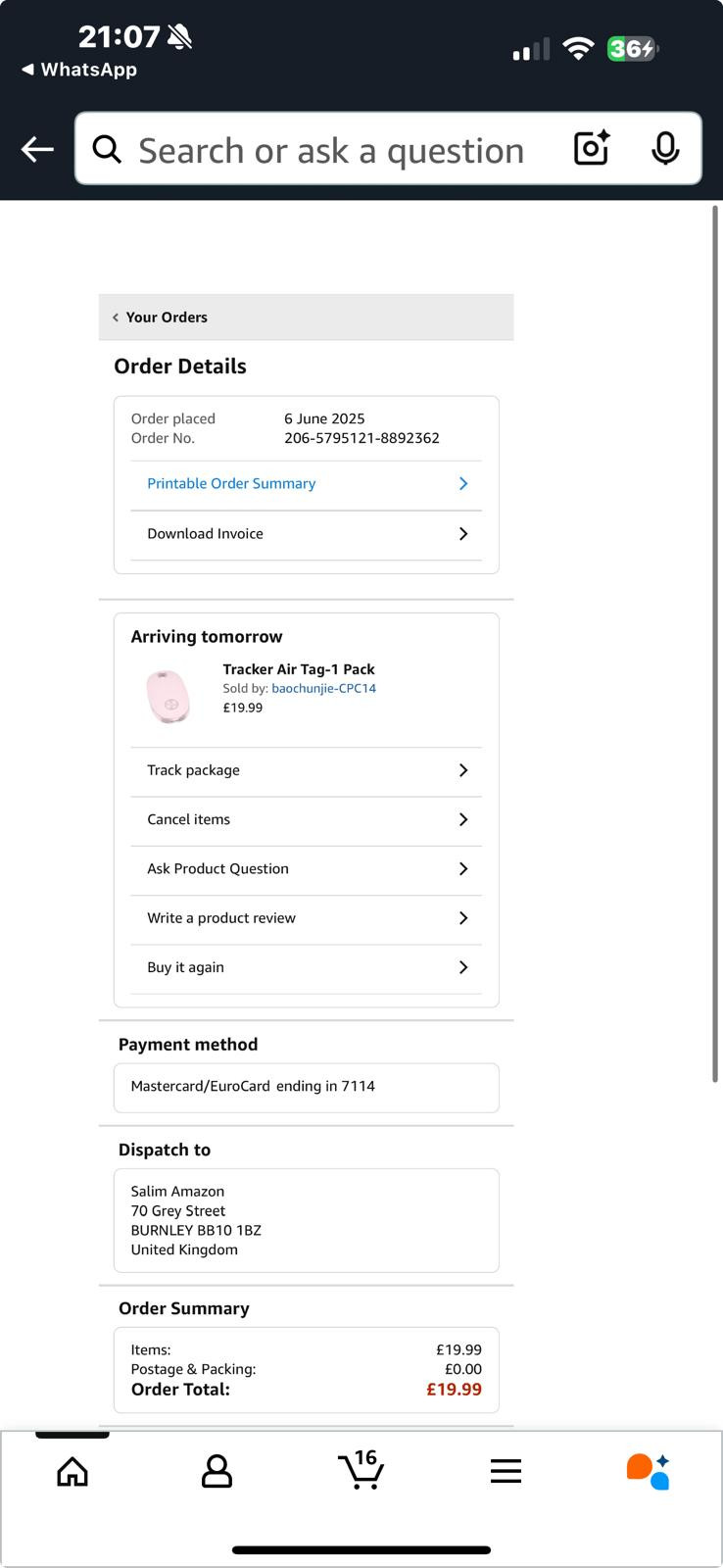
Task: Tap the magnifying glass search icon
Action: click(107, 149)
